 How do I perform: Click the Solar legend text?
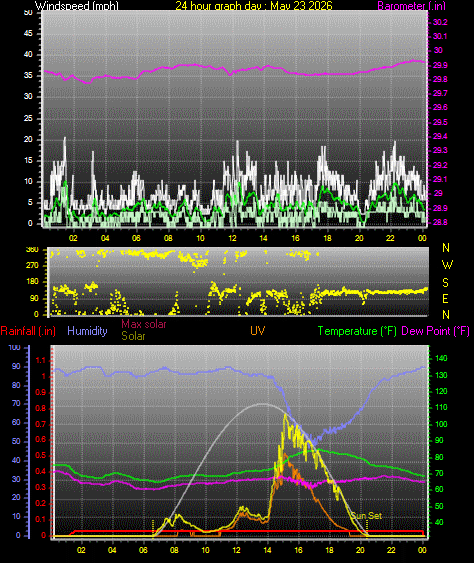(133, 336)
